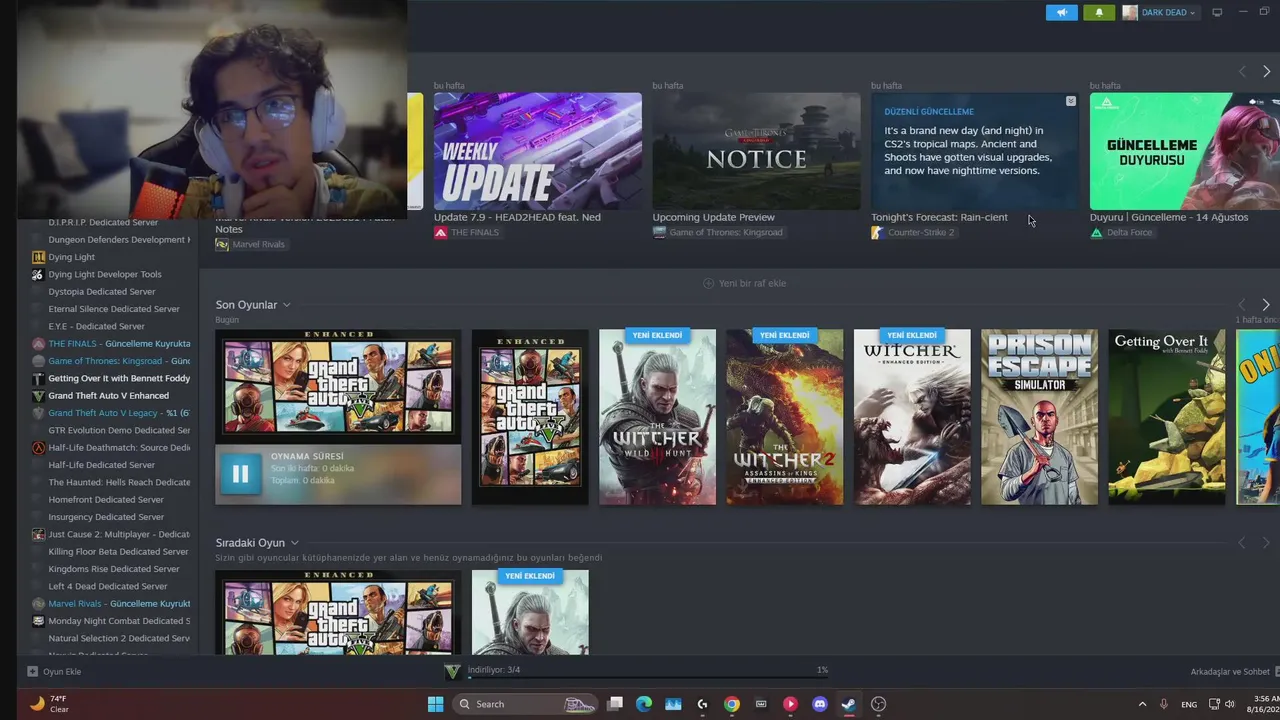This screenshot has height=720, width=1280.
Task: Click the Windows taskbar Search box
Action: pos(525,704)
